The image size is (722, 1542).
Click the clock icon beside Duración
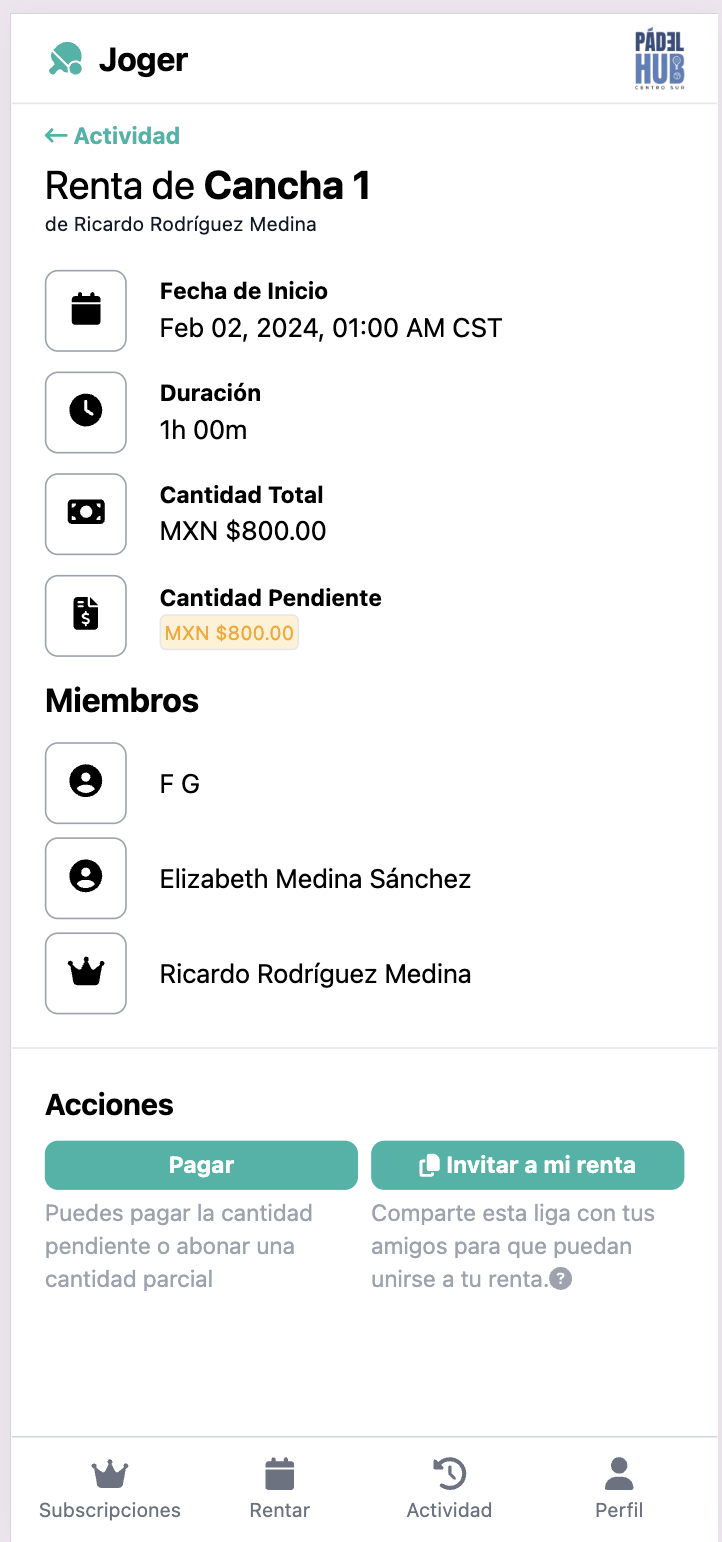[86, 412]
